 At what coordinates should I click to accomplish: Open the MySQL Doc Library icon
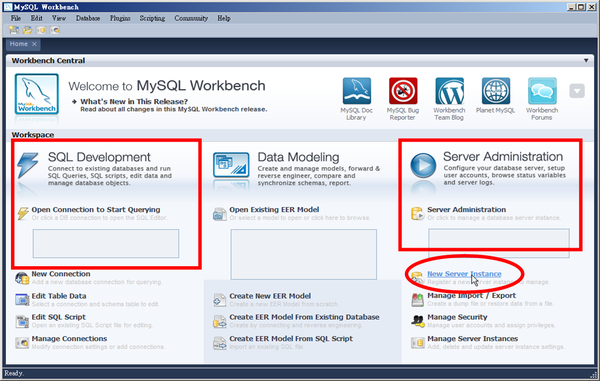click(x=357, y=91)
